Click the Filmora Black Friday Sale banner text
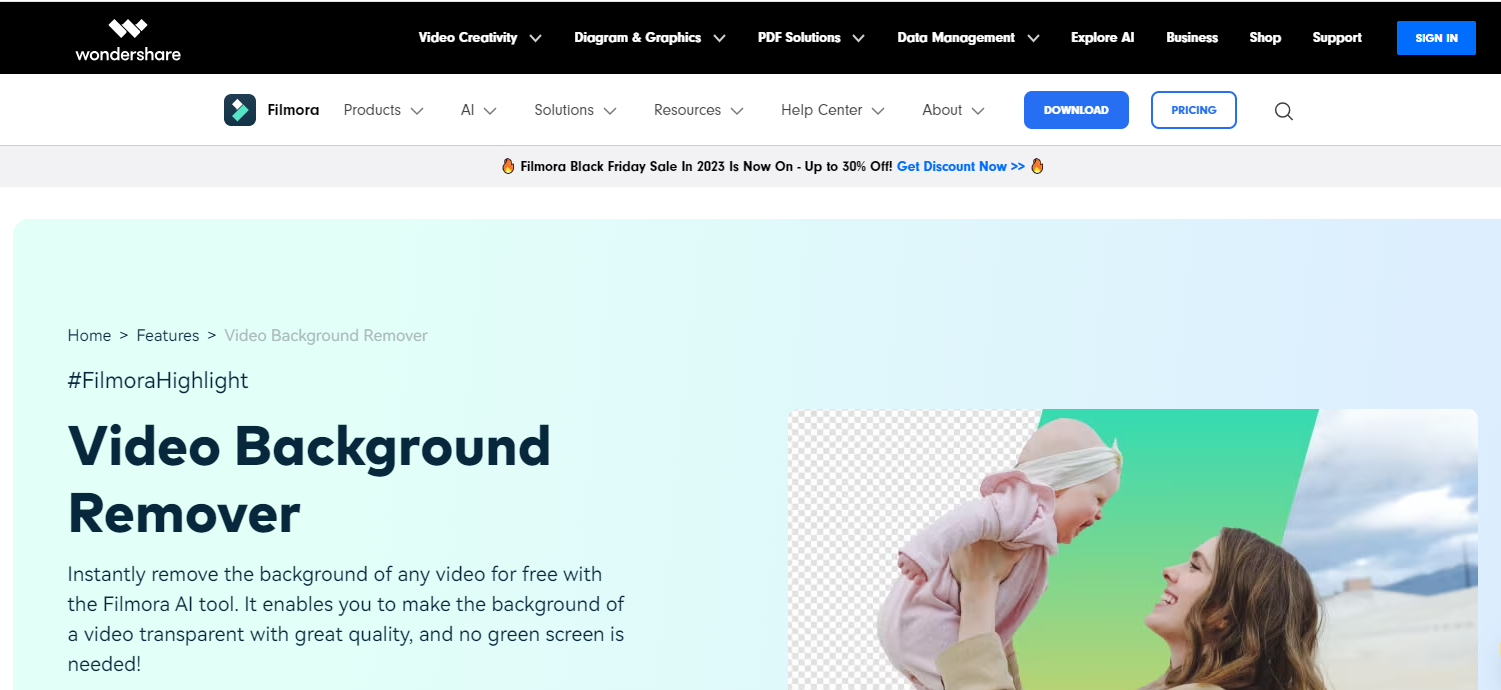This screenshot has width=1501, height=690. point(706,166)
